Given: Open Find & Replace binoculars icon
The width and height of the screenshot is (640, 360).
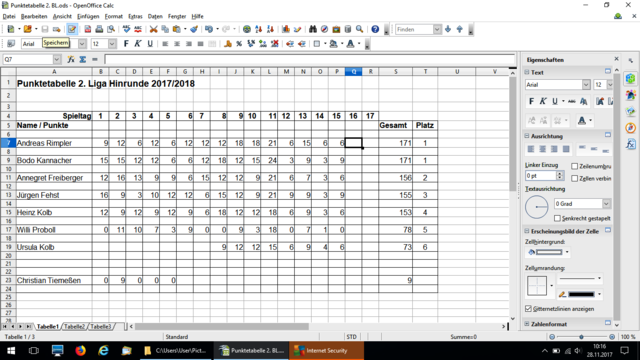Looking at the screenshot, I should pos(313,29).
